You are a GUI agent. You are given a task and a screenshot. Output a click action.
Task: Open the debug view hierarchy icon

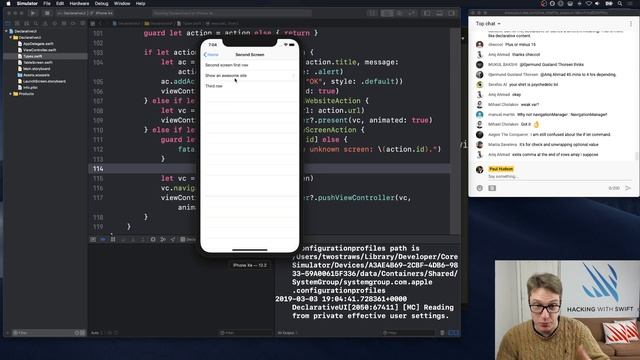(153, 239)
